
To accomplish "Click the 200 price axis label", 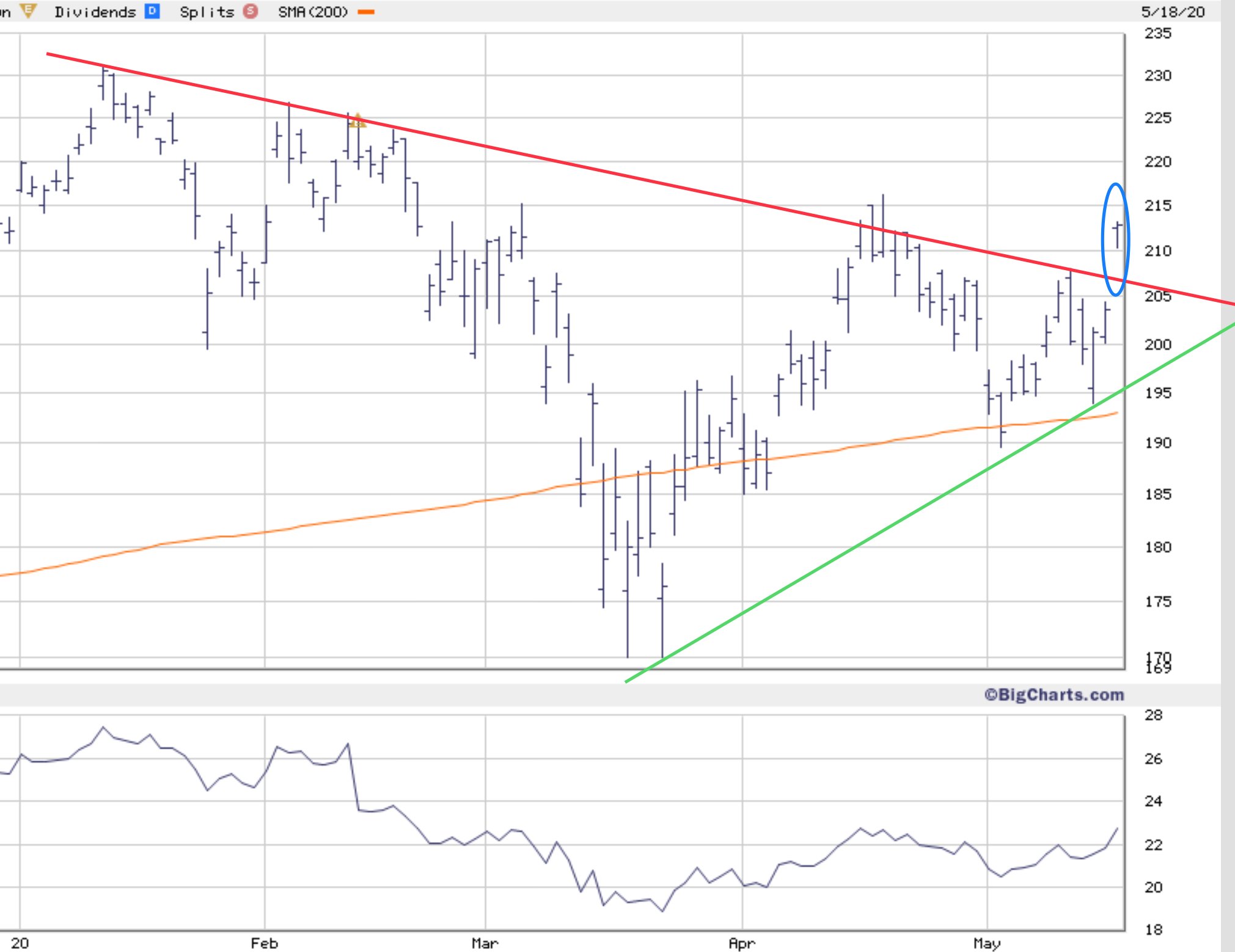I will pyautogui.click(x=1157, y=345).
